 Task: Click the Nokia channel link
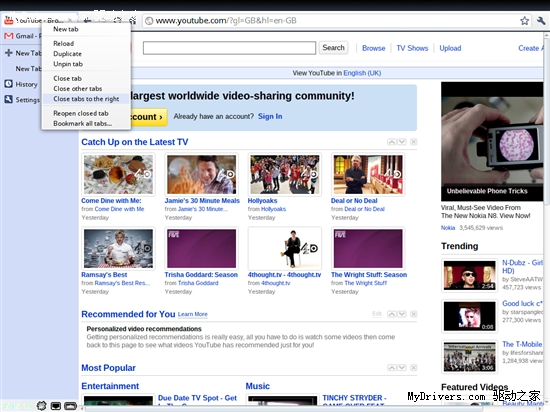click(x=448, y=228)
